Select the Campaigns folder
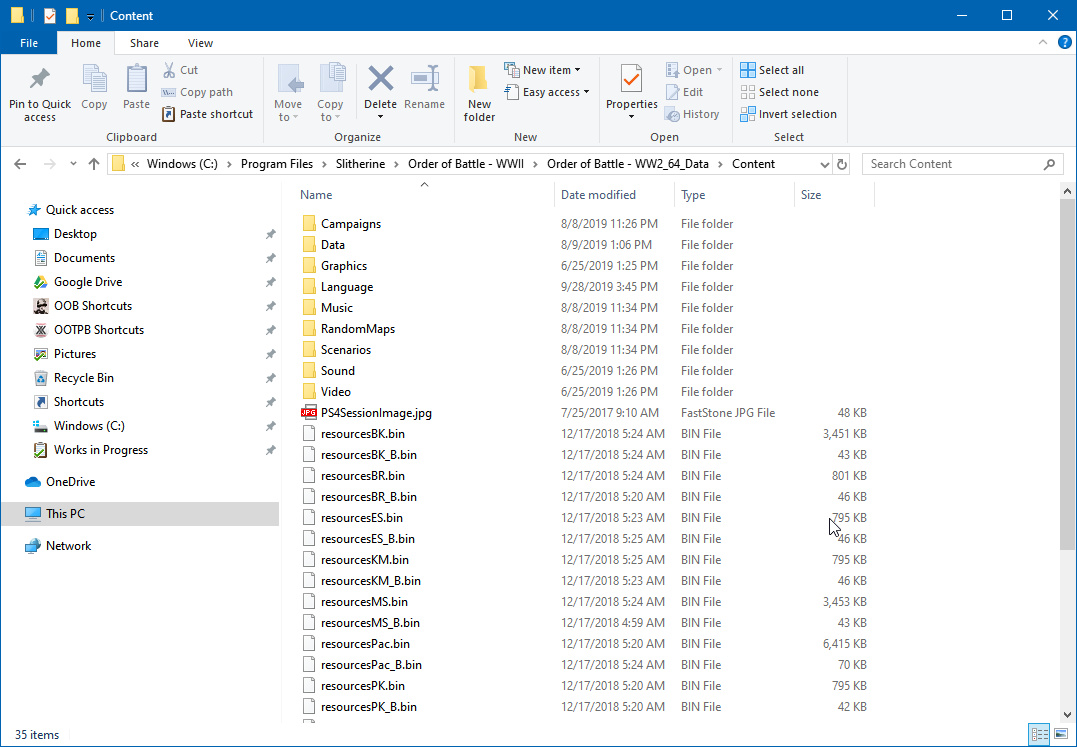1077x747 pixels. tap(350, 224)
